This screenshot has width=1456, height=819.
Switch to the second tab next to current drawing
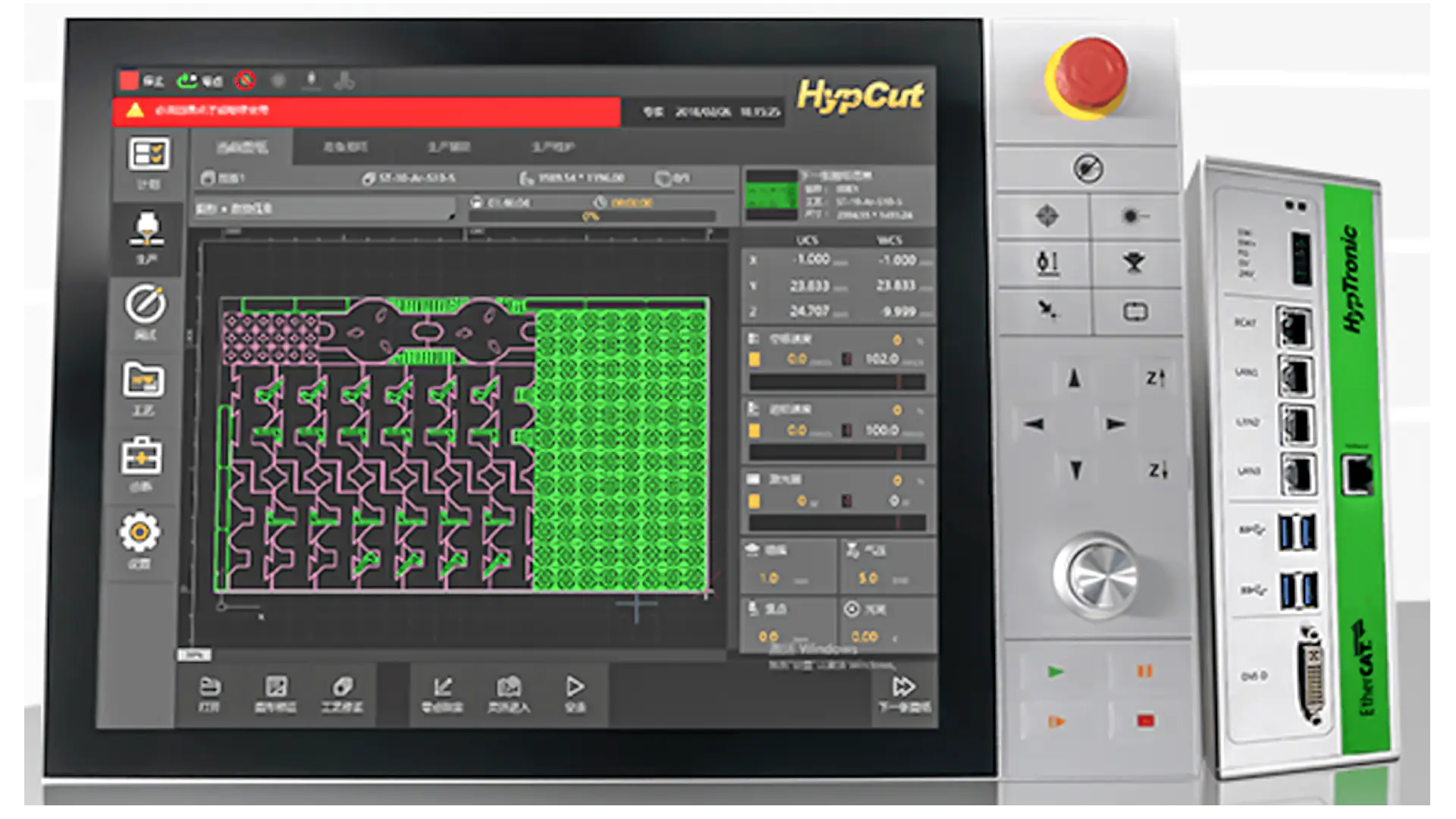click(345, 148)
